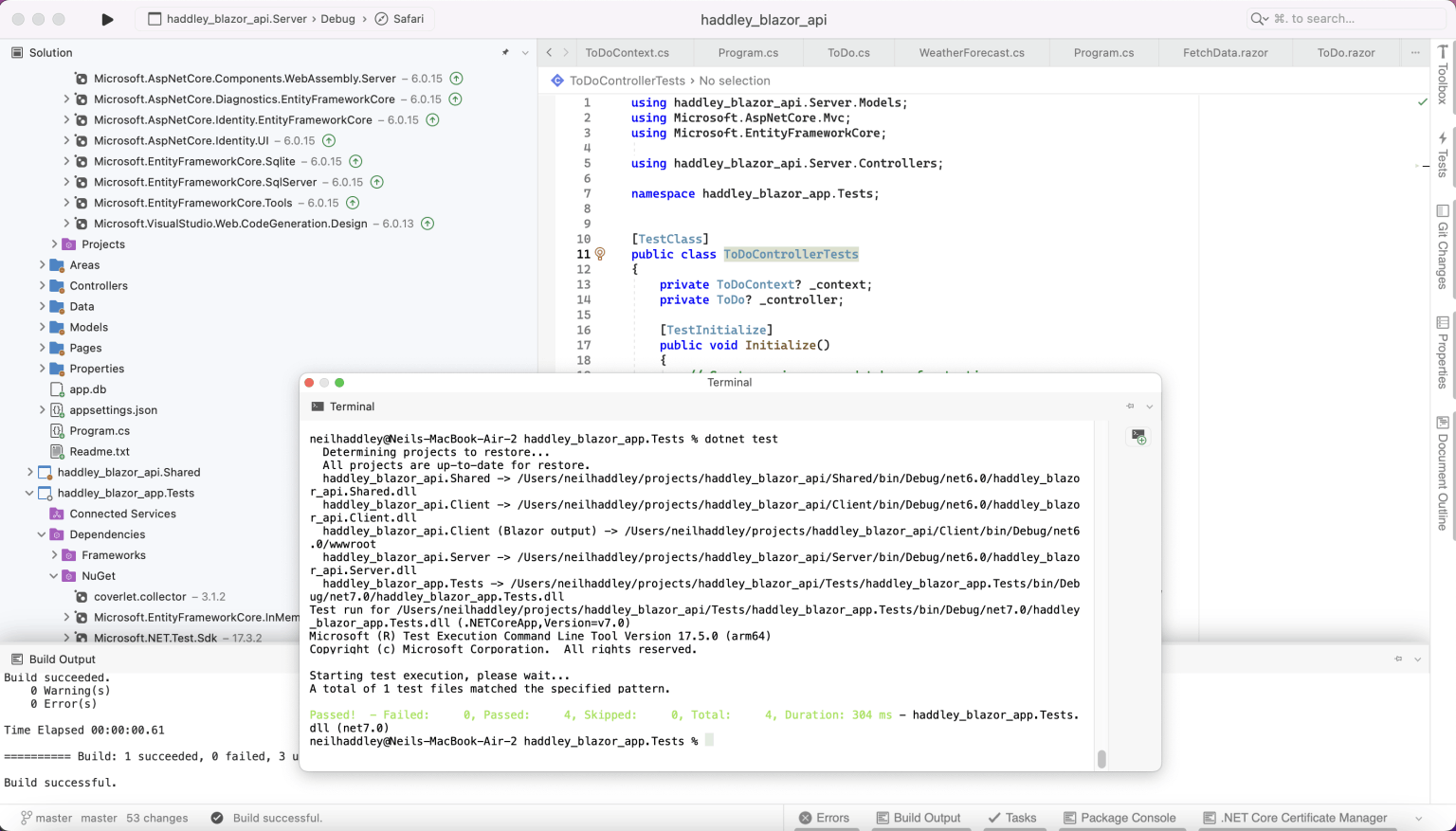Click the terminal vertical scrollbar thumb
Image resolution: width=1456 pixels, height=831 pixels.
tap(1101, 758)
